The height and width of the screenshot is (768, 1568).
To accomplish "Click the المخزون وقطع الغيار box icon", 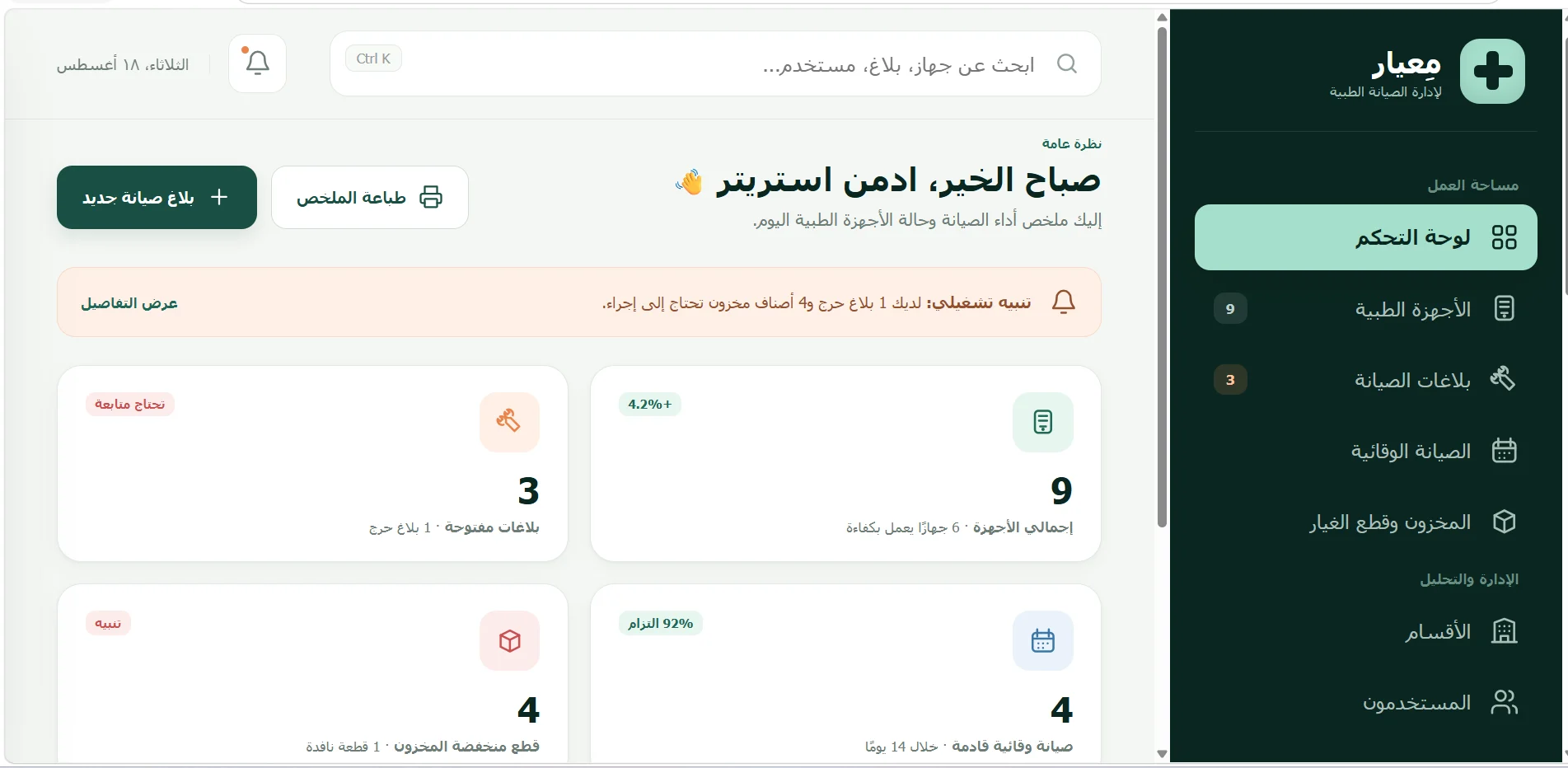I will coord(1504,522).
